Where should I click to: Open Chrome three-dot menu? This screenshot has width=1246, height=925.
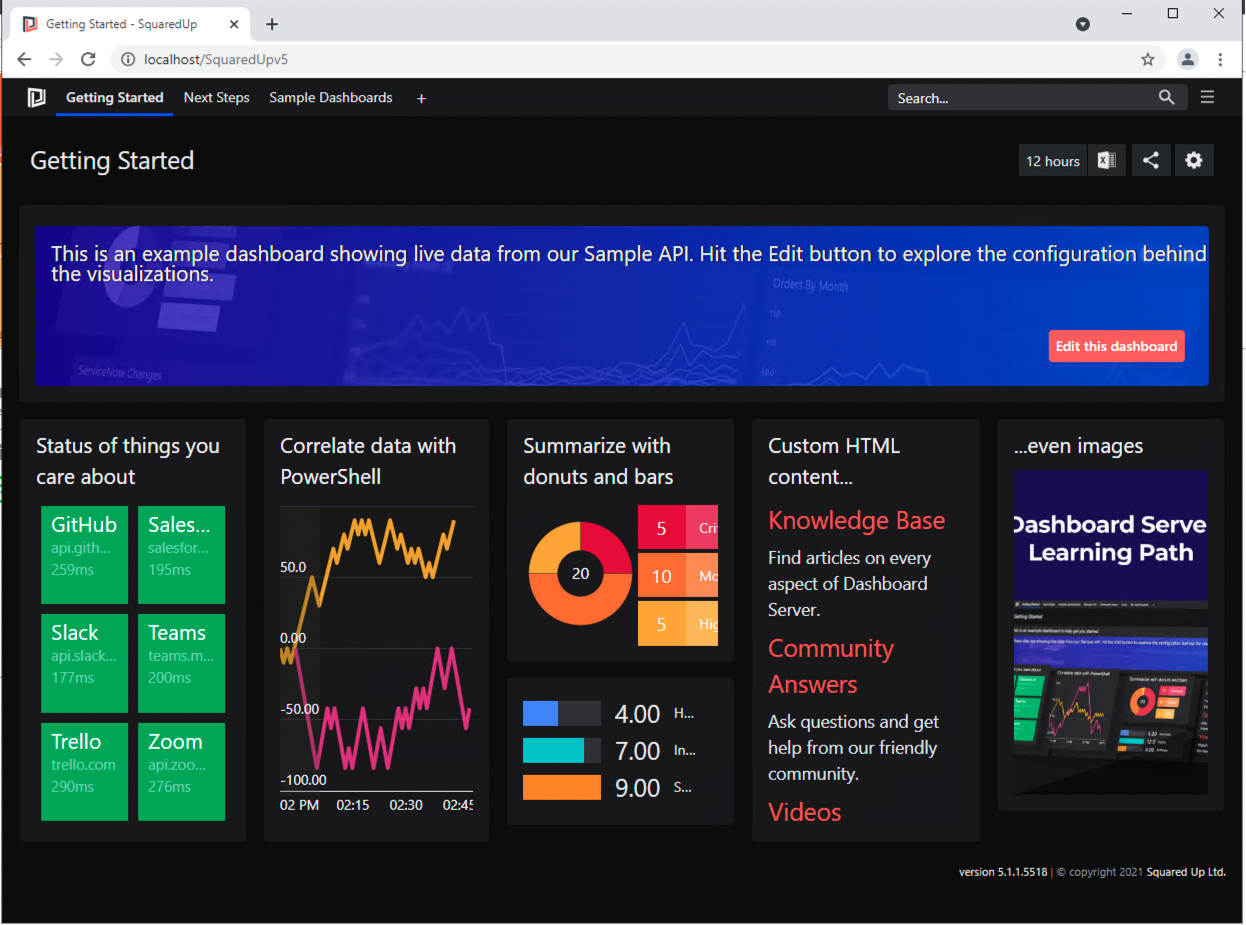[1220, 59]
